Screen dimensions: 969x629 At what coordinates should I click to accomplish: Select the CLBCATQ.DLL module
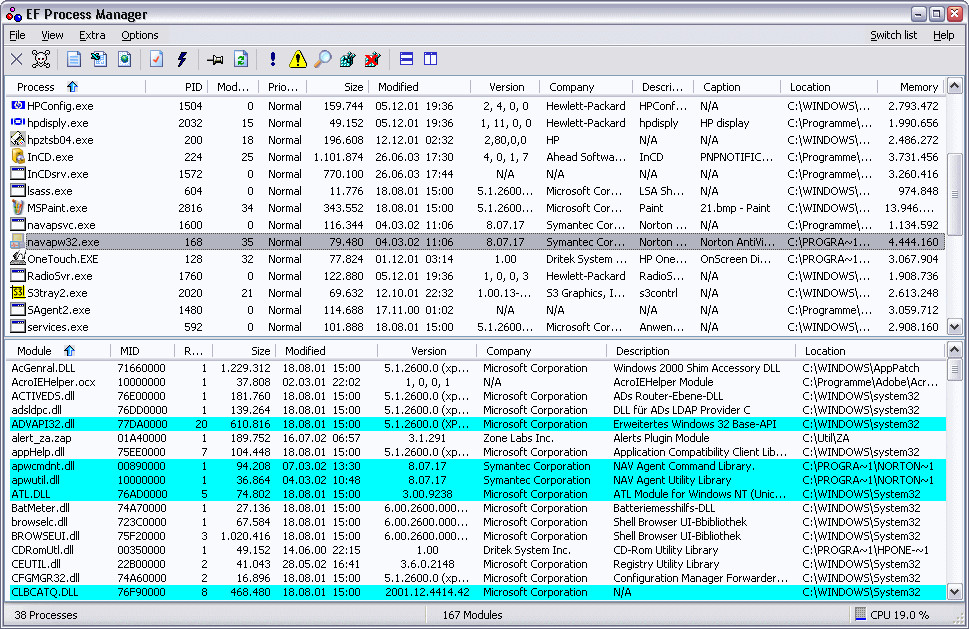[476, 592]
